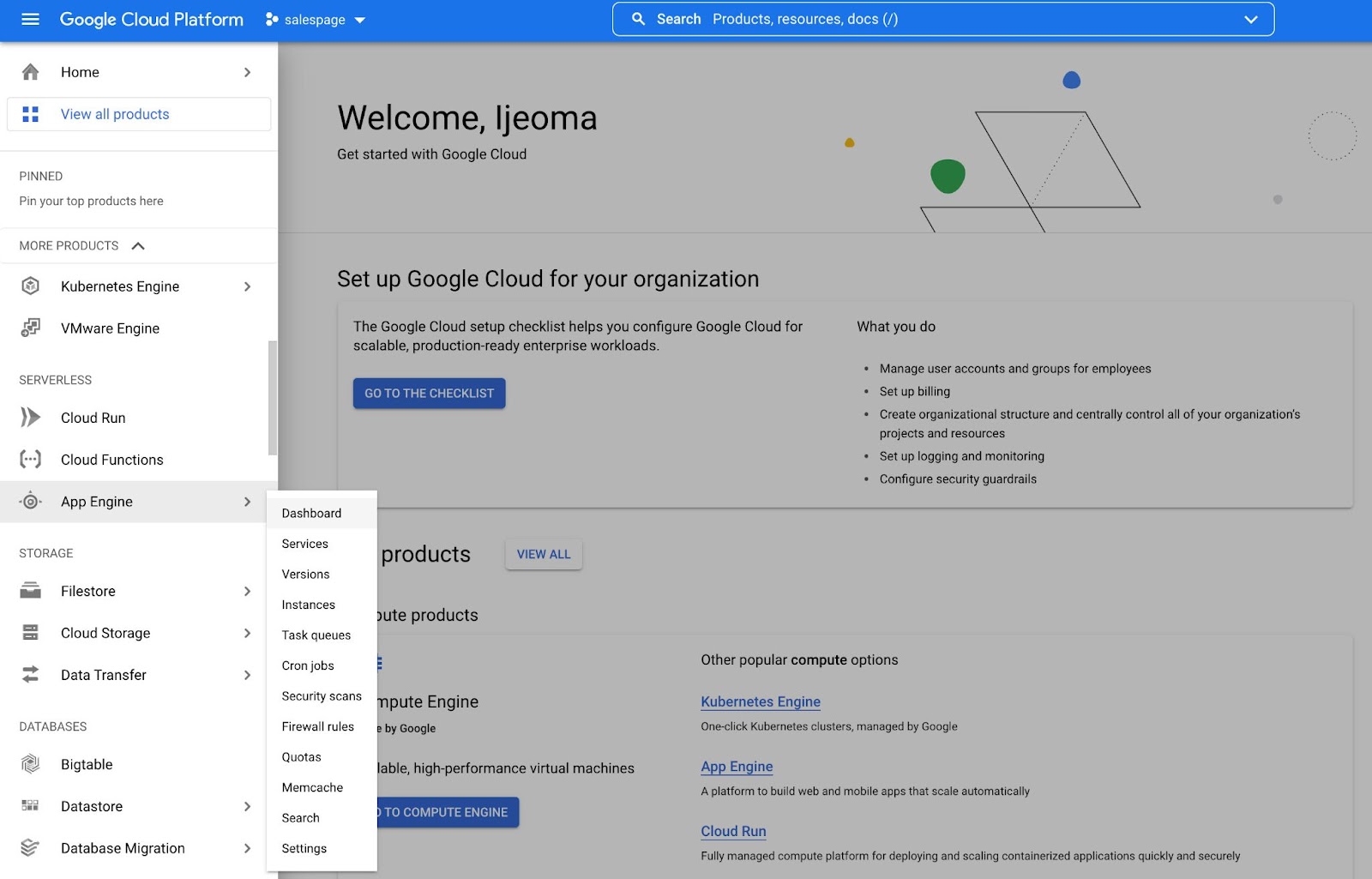Viewport: 1372px width, 879px height.
Task: Click the search magnifier icon
Action: coord(638,19)
